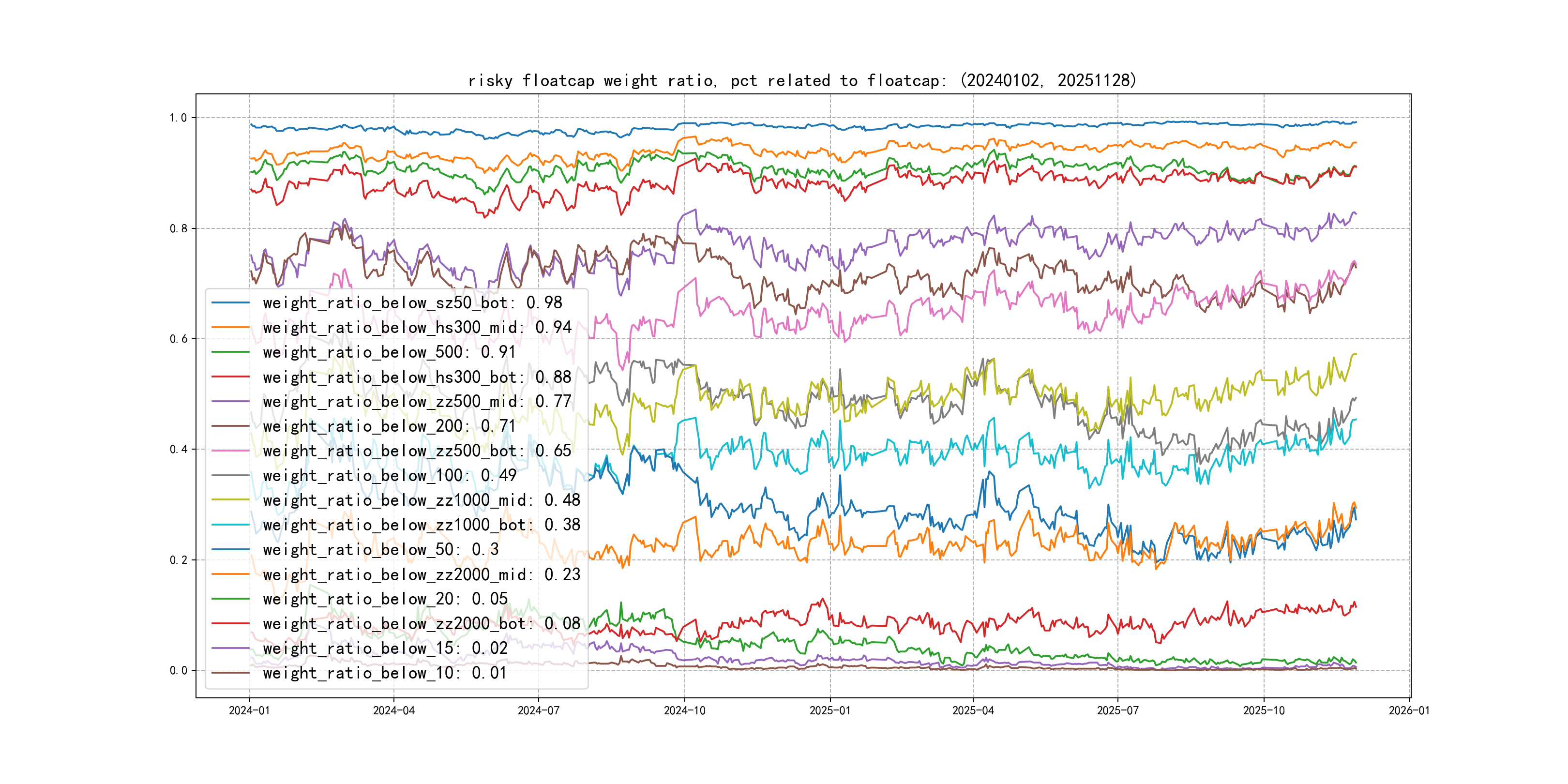Click the 2024-10 x-axis tick label
The height and width of the screenshot is (784, 1568).
[x=684, y=710]
